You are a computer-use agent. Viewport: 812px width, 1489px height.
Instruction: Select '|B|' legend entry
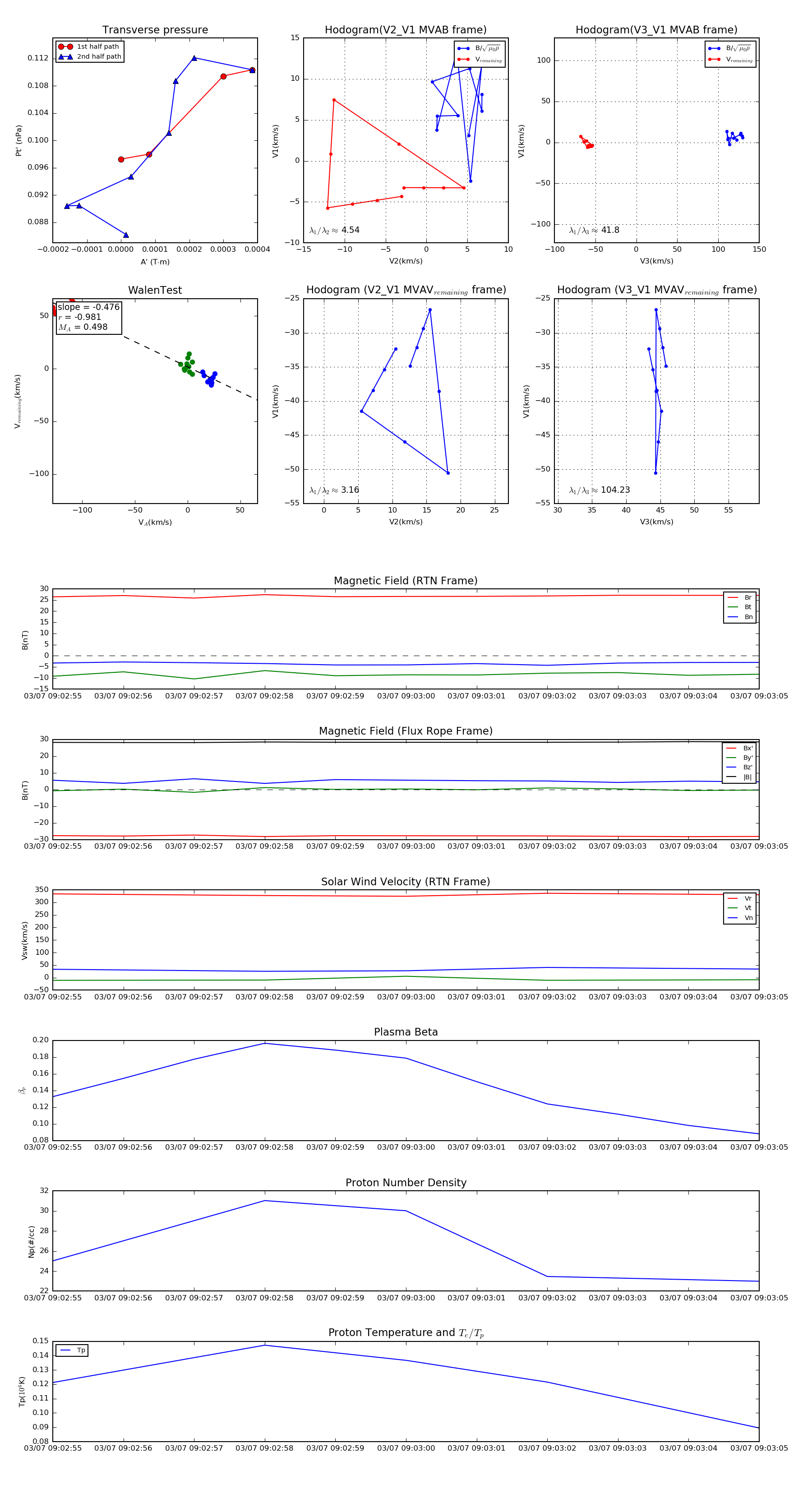tap(740, 777)
